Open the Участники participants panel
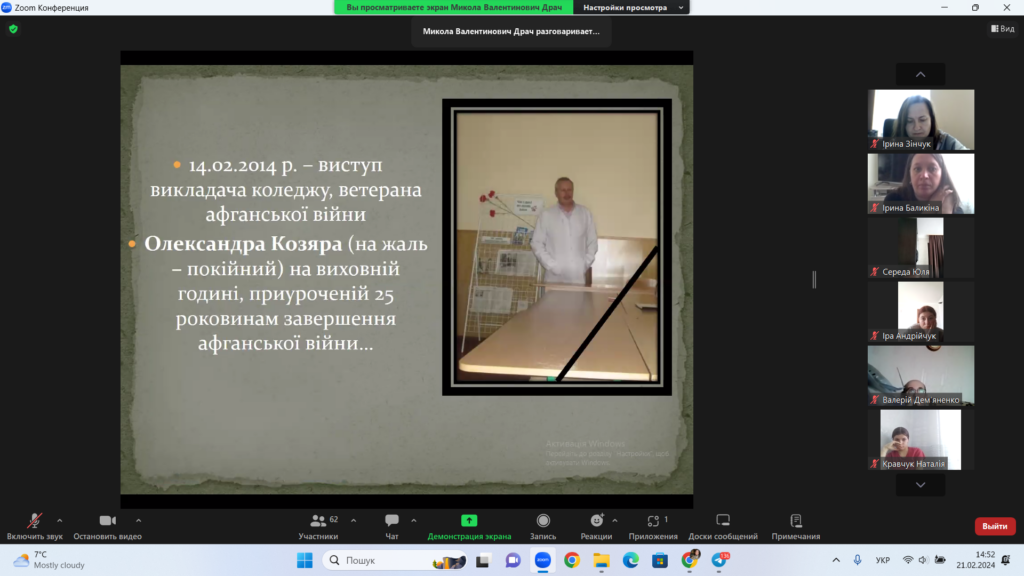The image size is (1024, 576). [319, 521]
